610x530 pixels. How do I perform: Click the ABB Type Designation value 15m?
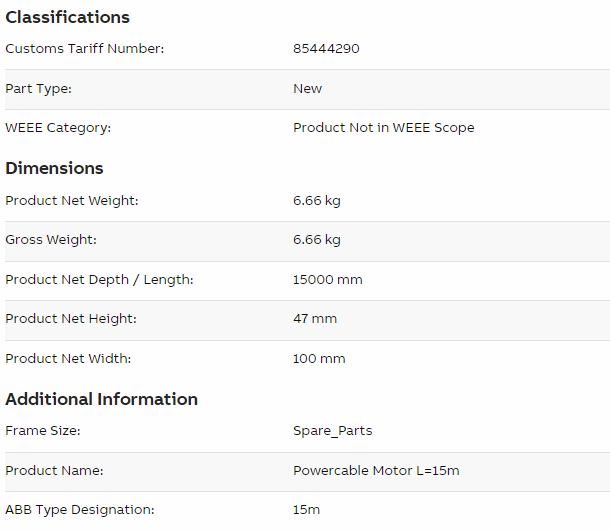pos(306,510)
